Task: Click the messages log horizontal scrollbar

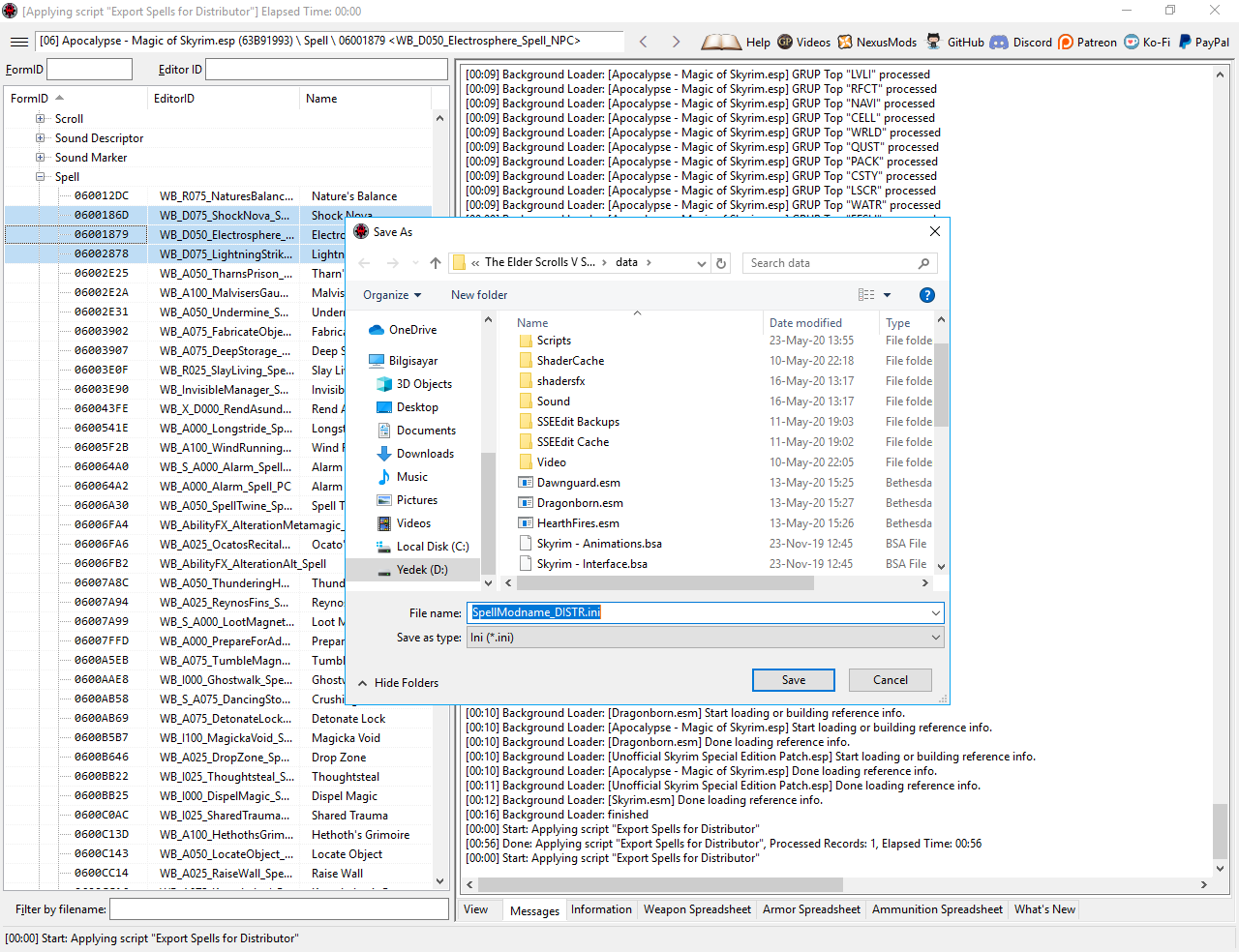Action: point(658,884)
